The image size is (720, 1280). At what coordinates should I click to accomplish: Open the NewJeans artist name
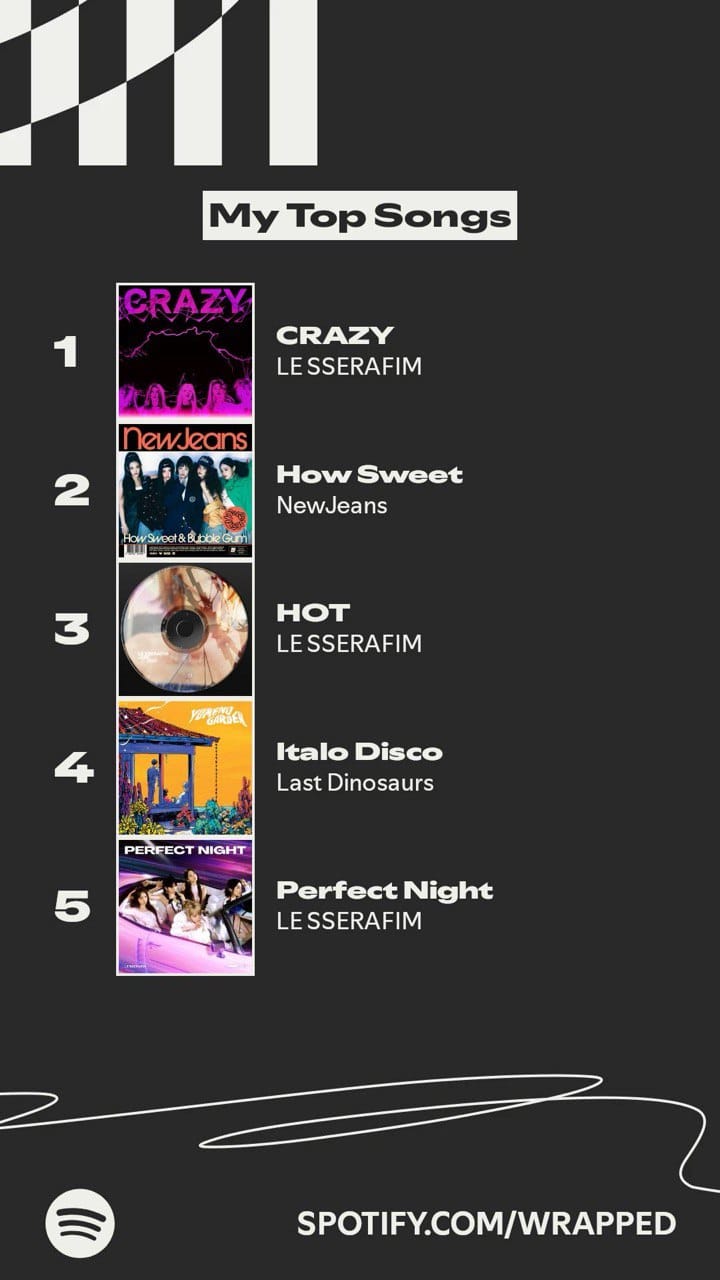(331, 505)
